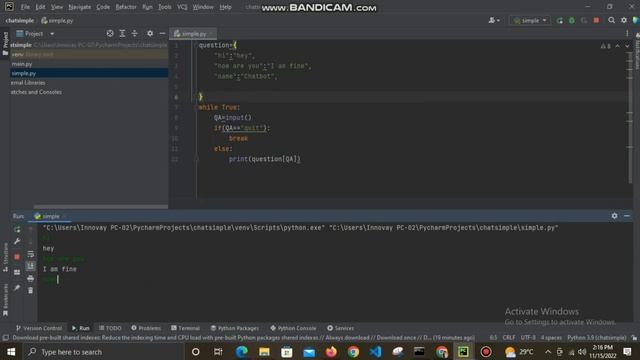The width and height of the screenshot is (640, 360).
Task: Expand External Libraries node
Action: click(28, 83)
